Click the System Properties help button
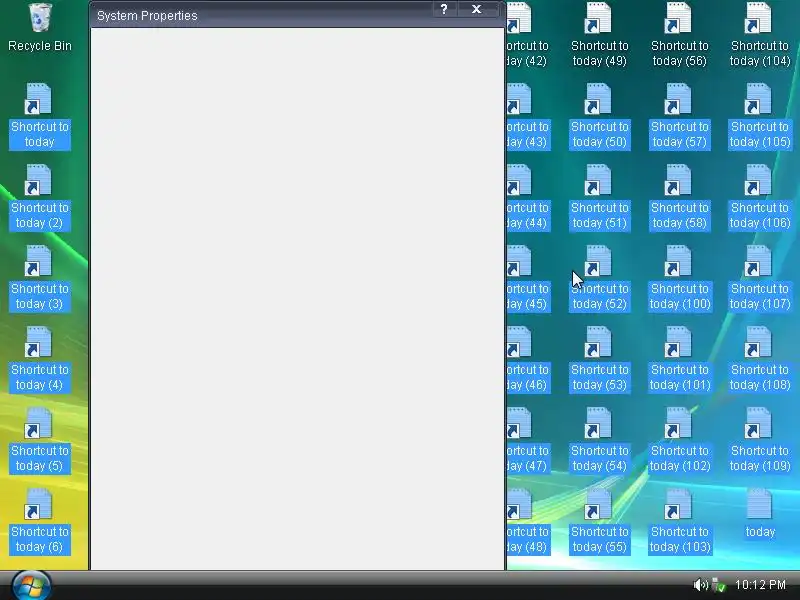The image size is (800, 600). coord(444,9)
